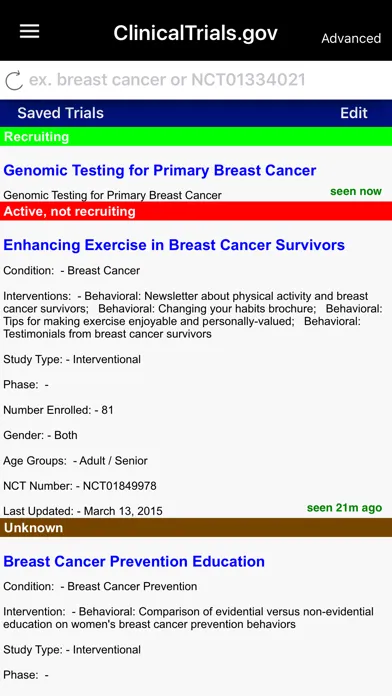Select the red Active, not recruiting bar
Image resolution: width=392 pixels, height=696 pixels.
(x=196, y=211)
